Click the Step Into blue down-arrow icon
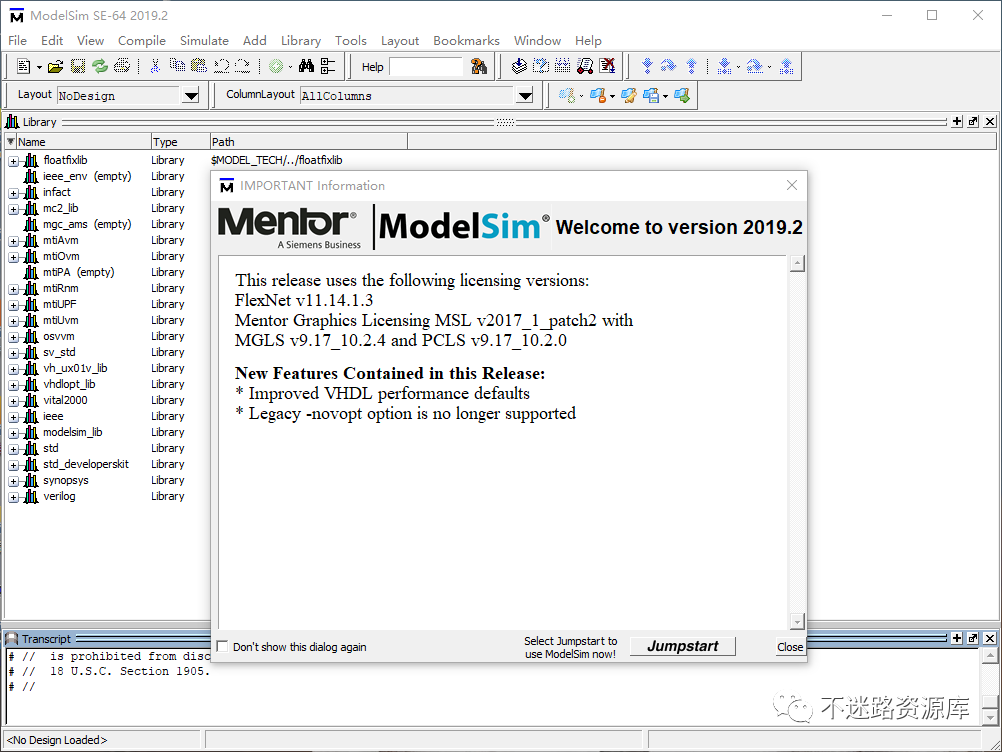The height and width of the screenshot is (752, 1002). (x=647, y=66)
